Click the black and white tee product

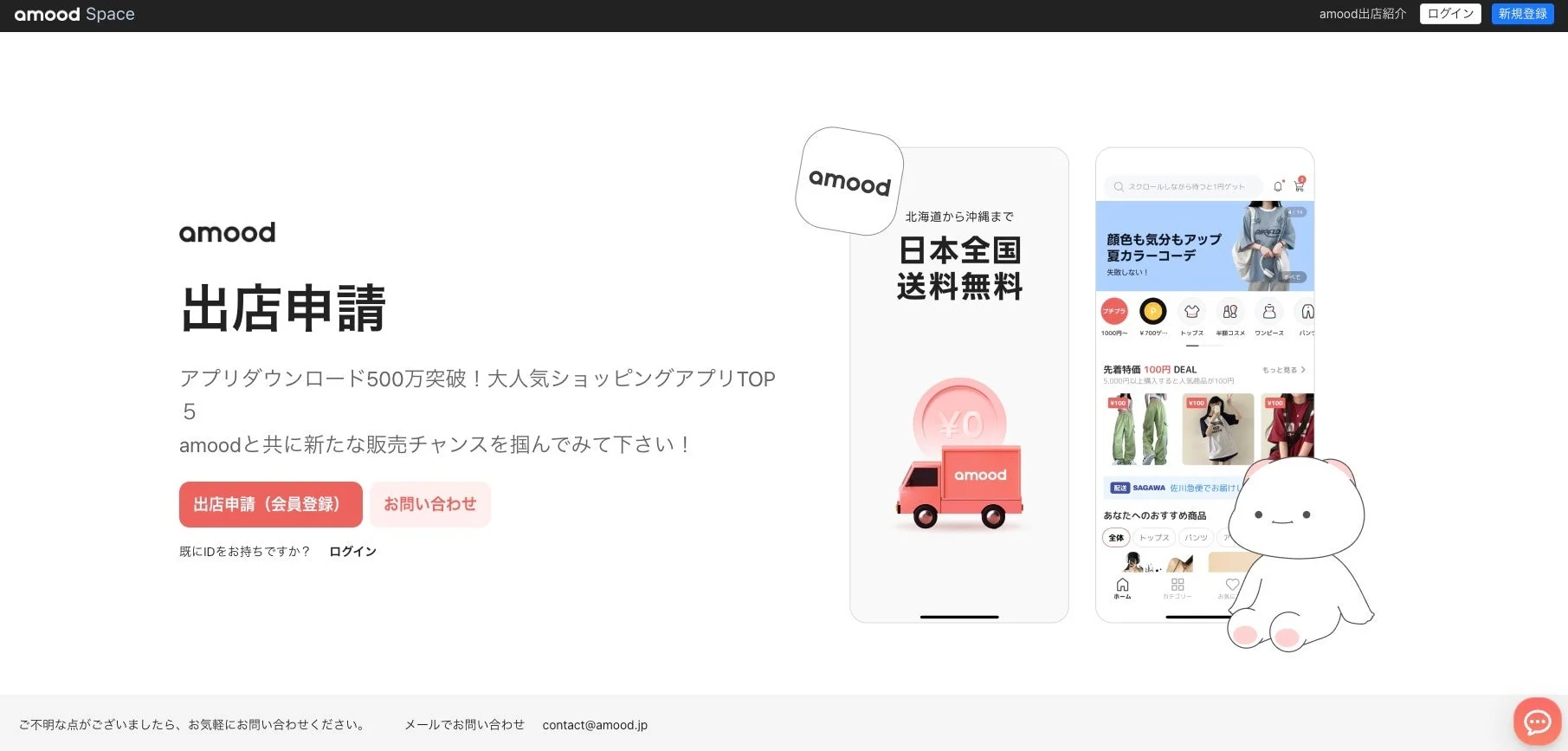tap(1218, 430)
